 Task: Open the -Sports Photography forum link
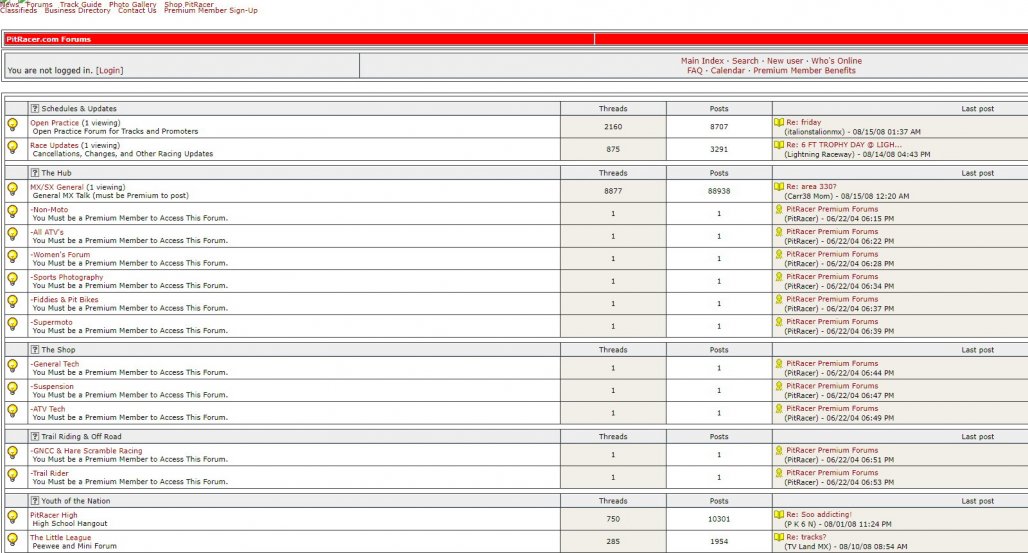pos(66,277)
